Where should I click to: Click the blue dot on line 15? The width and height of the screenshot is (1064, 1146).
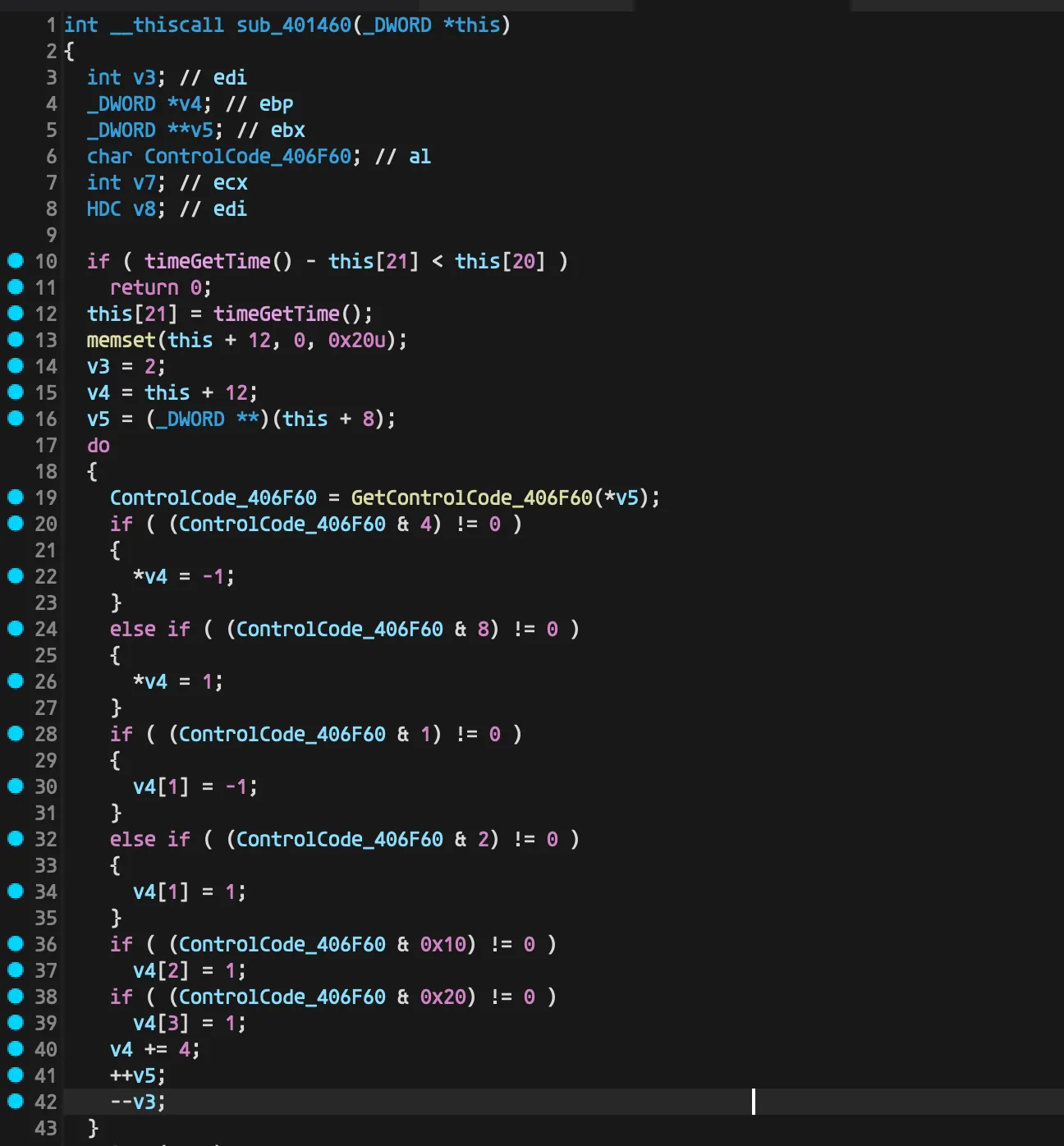(16, 392)
